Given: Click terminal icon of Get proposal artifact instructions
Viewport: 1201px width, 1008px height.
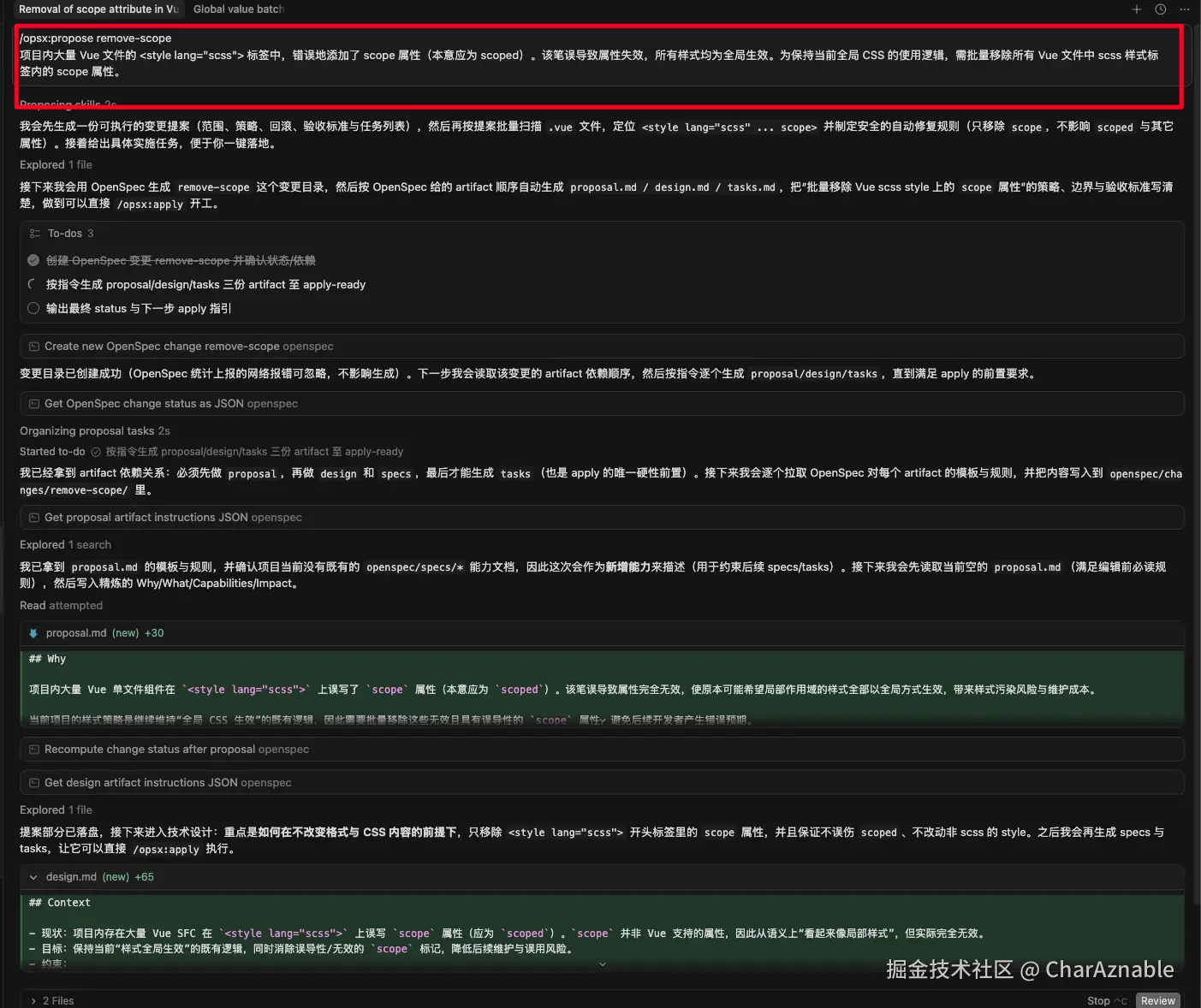Looking at the screenshot, I should 34,518.
